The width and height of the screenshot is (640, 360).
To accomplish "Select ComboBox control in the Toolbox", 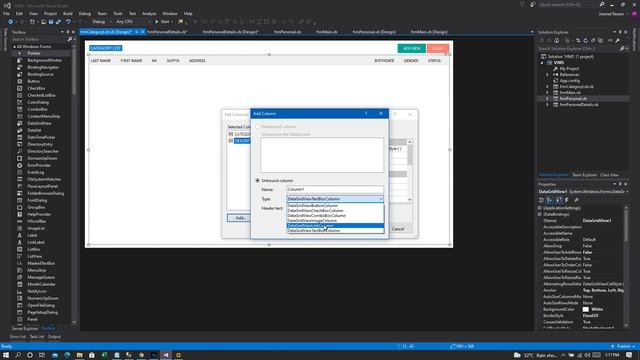I will pos(37,109).
